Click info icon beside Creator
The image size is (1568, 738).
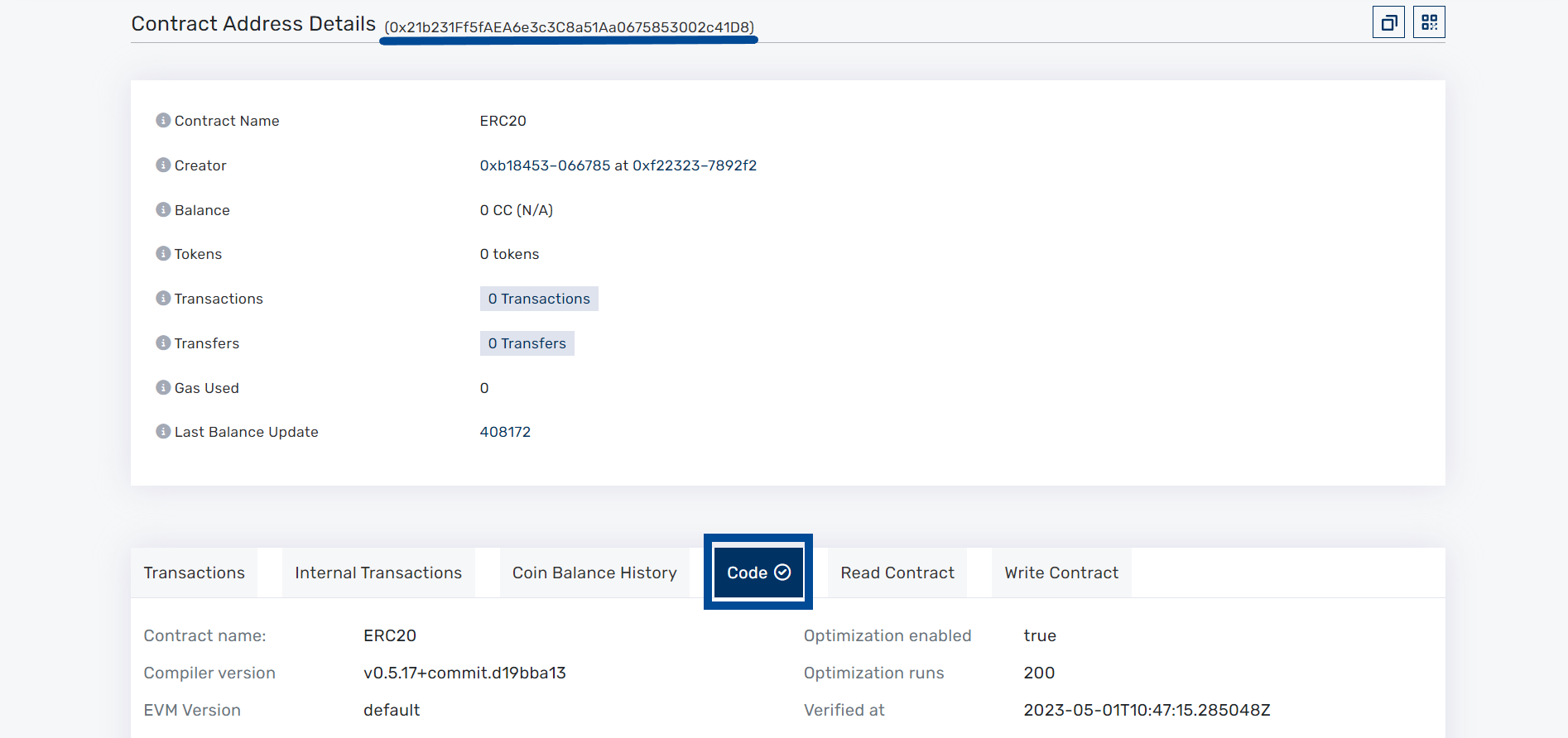tap(163, 165)
